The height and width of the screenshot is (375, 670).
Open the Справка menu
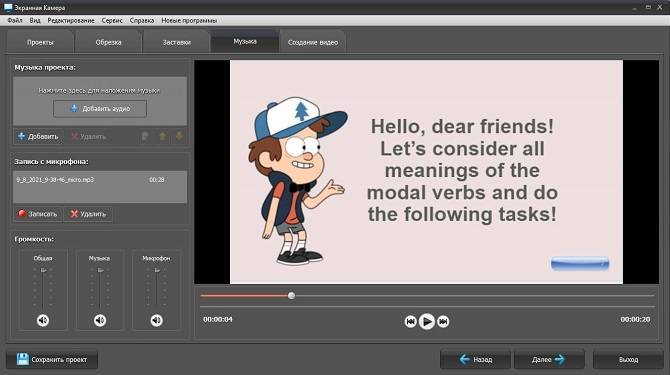click(141, 21)
